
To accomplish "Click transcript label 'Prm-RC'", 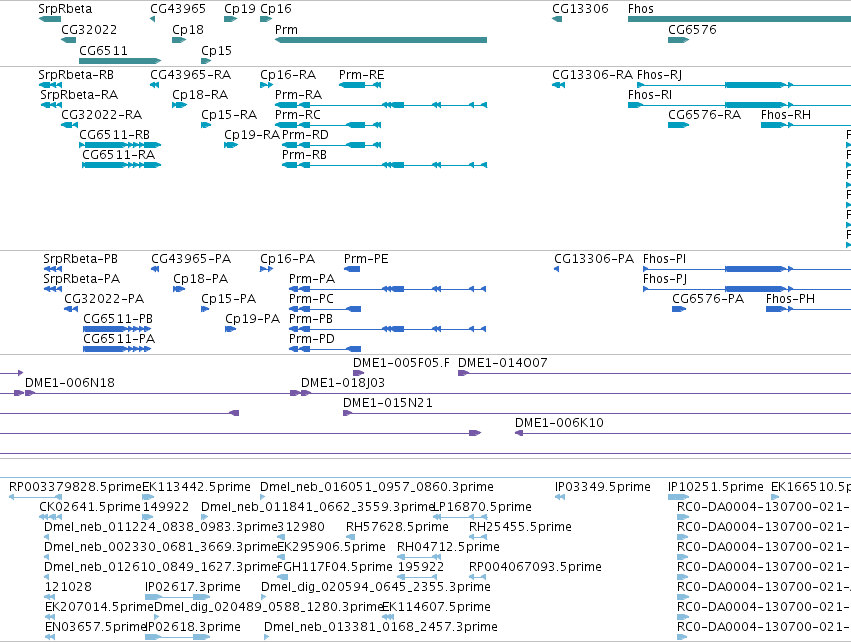I will (298, 115).
